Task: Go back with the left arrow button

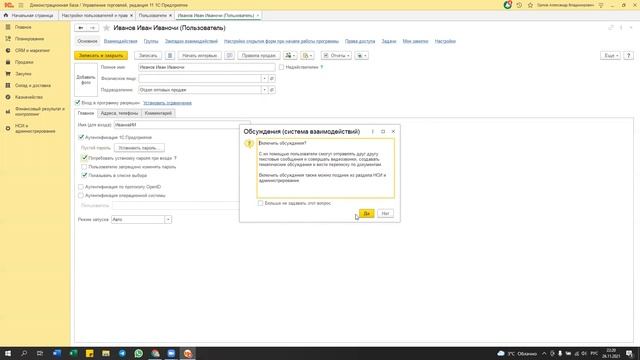Action: point(81,28)
